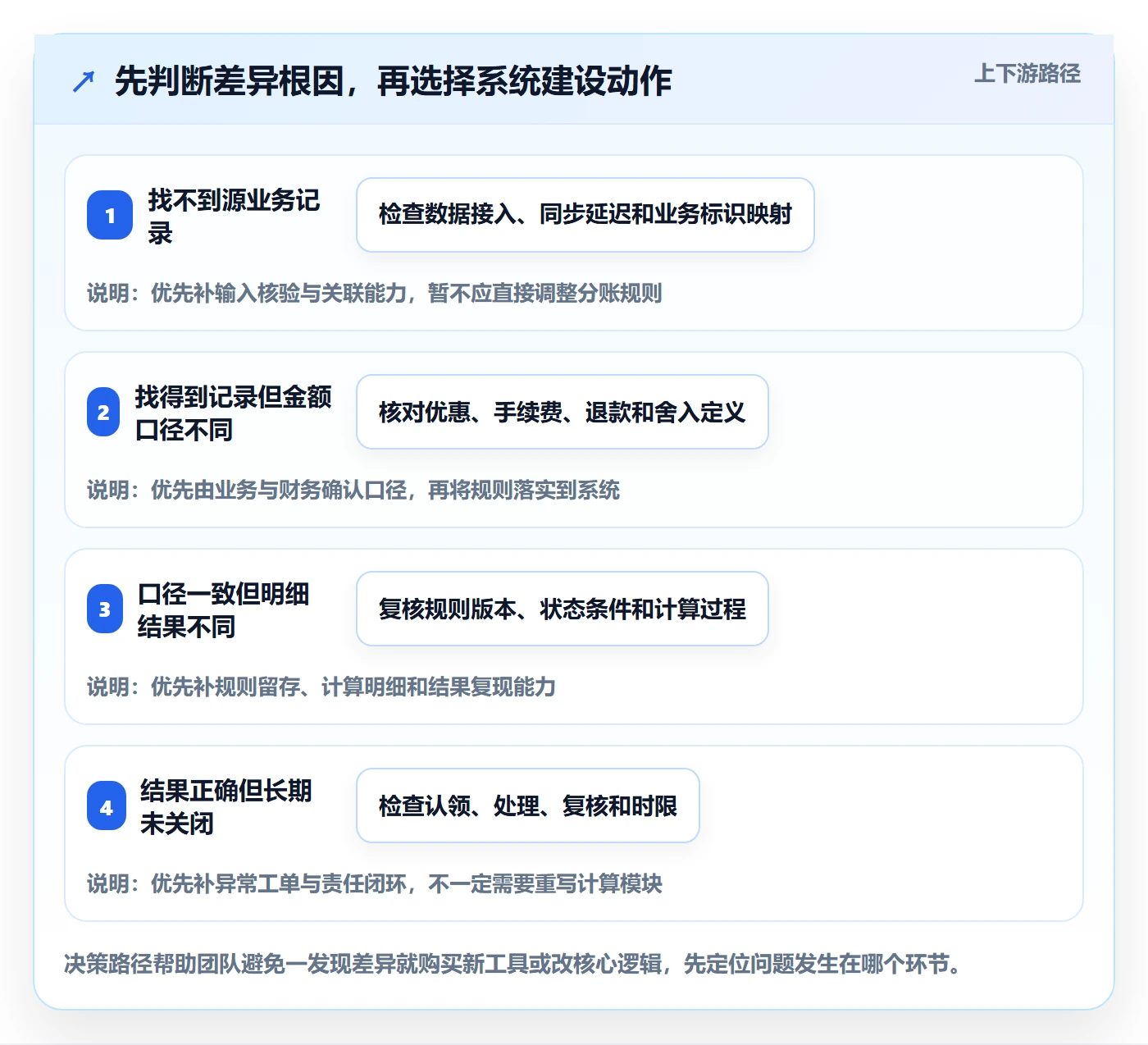Click the 上下游路径 label in the header
The image size is (1148, 1045).
(x=1027, y=74)
